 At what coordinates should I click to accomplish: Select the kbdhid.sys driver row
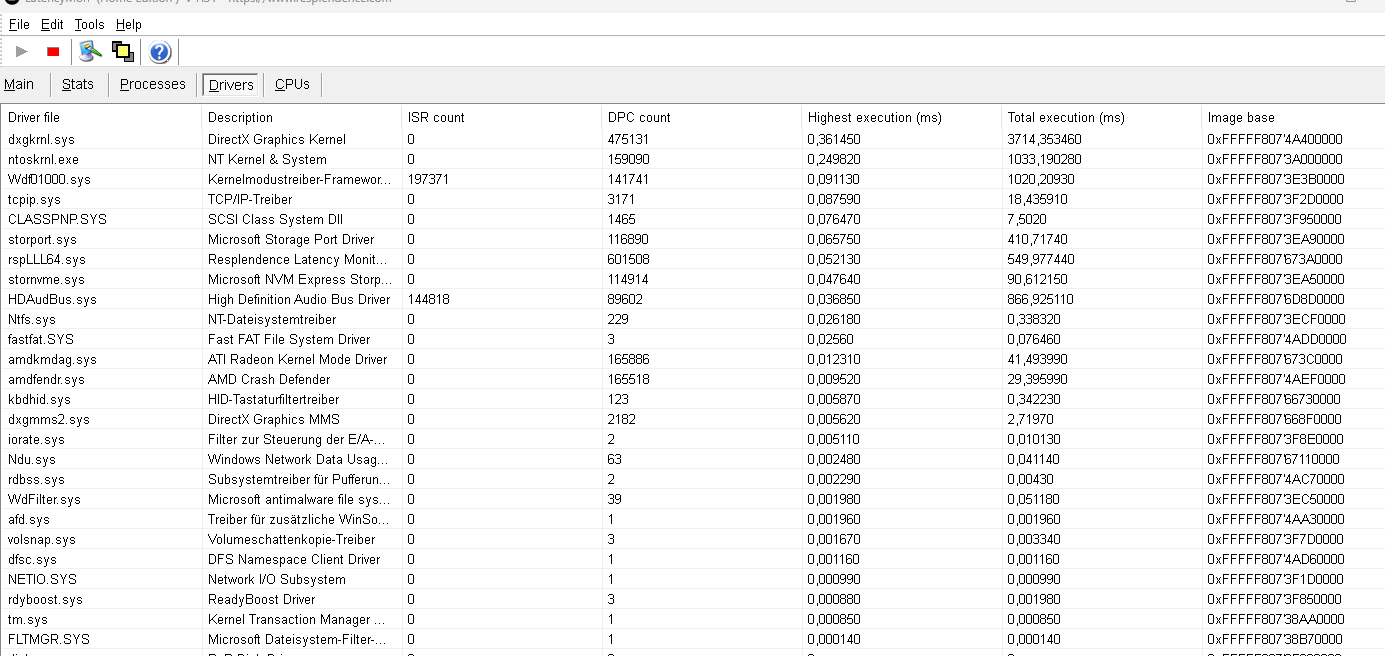693,399
